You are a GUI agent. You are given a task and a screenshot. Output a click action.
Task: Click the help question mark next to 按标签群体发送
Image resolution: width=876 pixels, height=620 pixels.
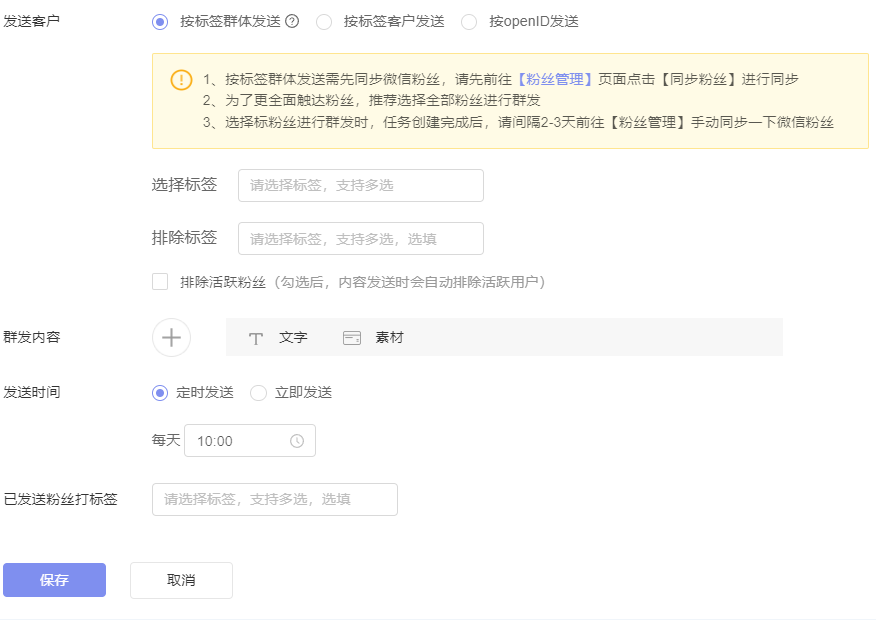[x=291, y=22]
